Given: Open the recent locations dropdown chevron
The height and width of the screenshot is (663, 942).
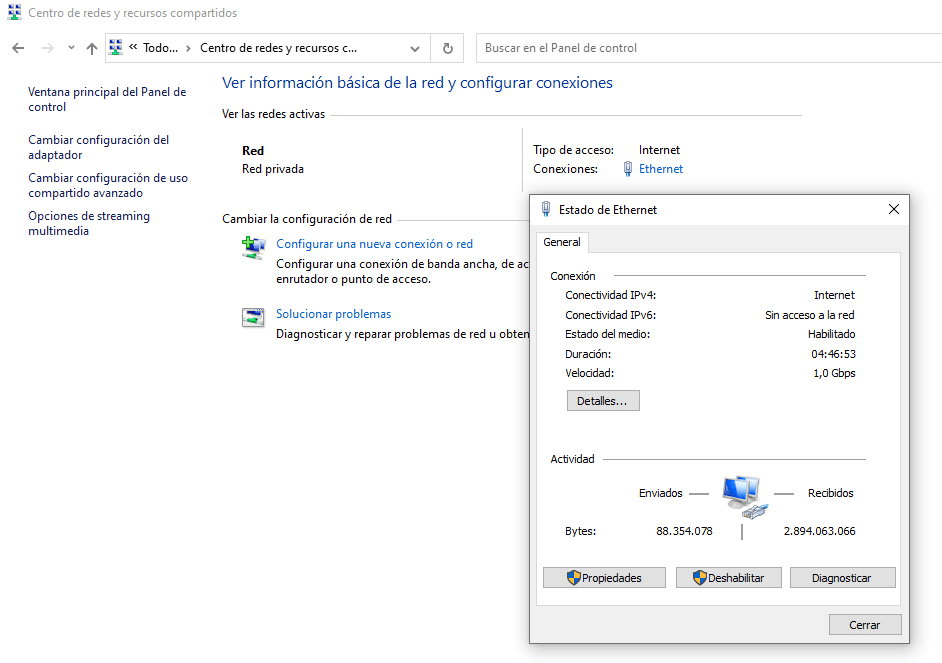Looking at the screenshot, I should pos(71,48).
